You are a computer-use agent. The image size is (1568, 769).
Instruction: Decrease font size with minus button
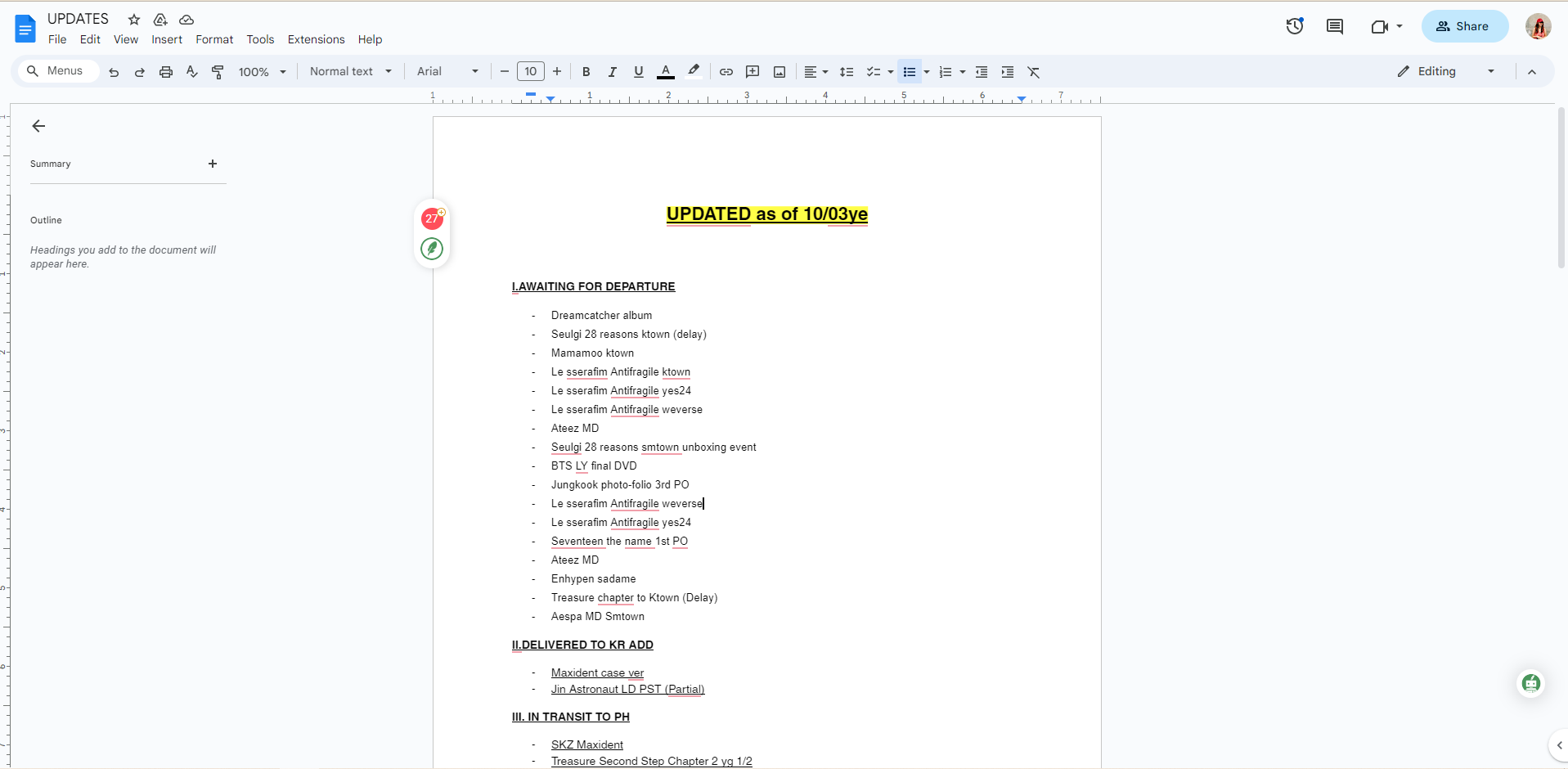(x=505, y=72)
